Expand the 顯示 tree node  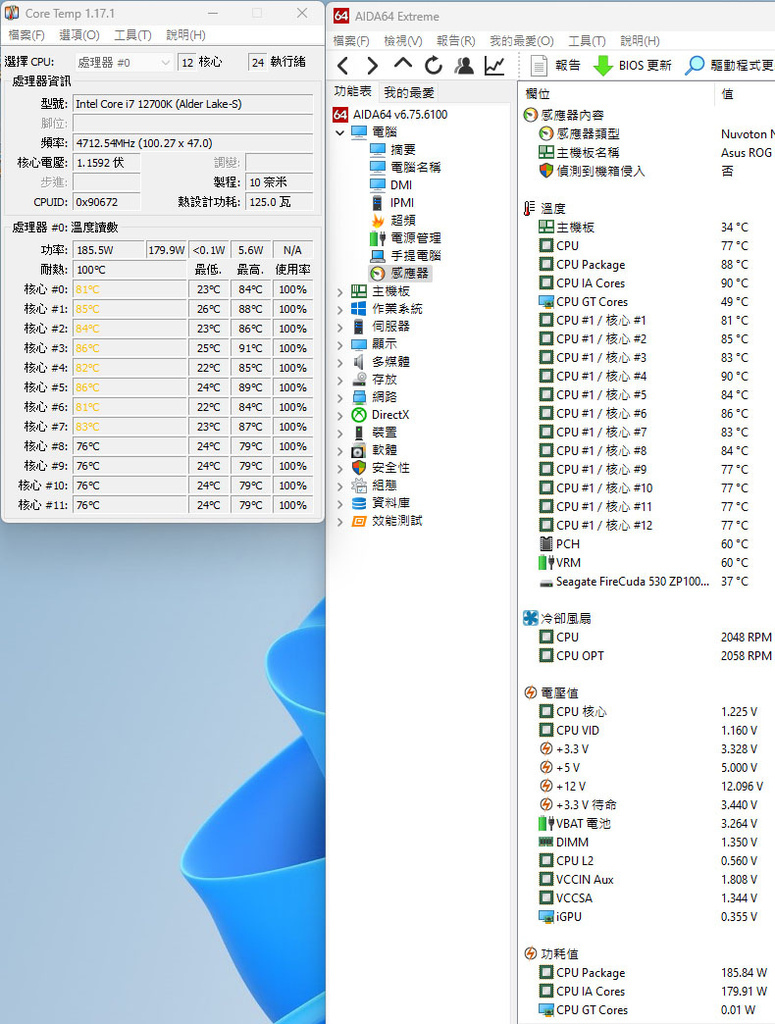(x=340, y=345)
